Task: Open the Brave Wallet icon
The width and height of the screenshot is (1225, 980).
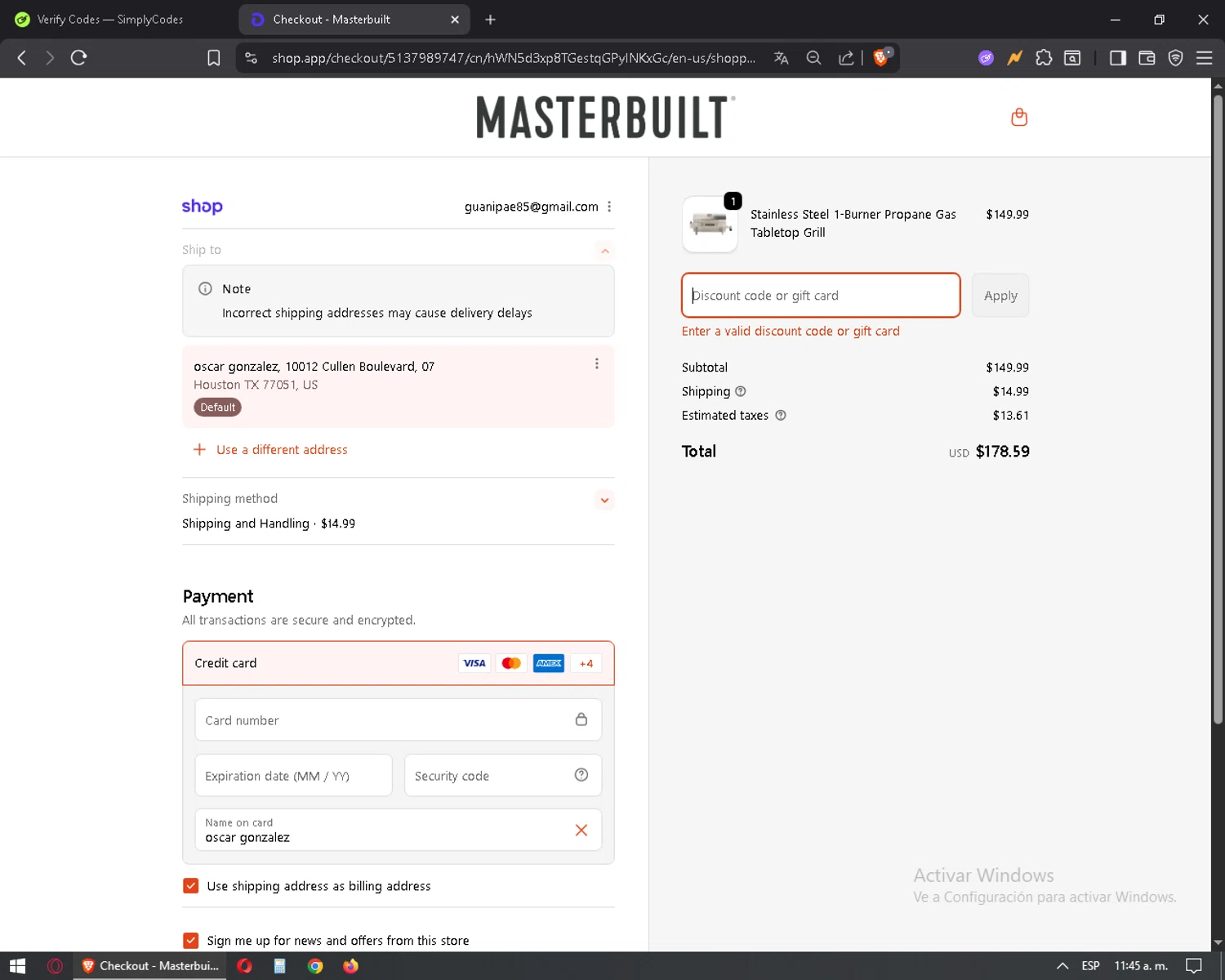Action: tap(1147, 58)
